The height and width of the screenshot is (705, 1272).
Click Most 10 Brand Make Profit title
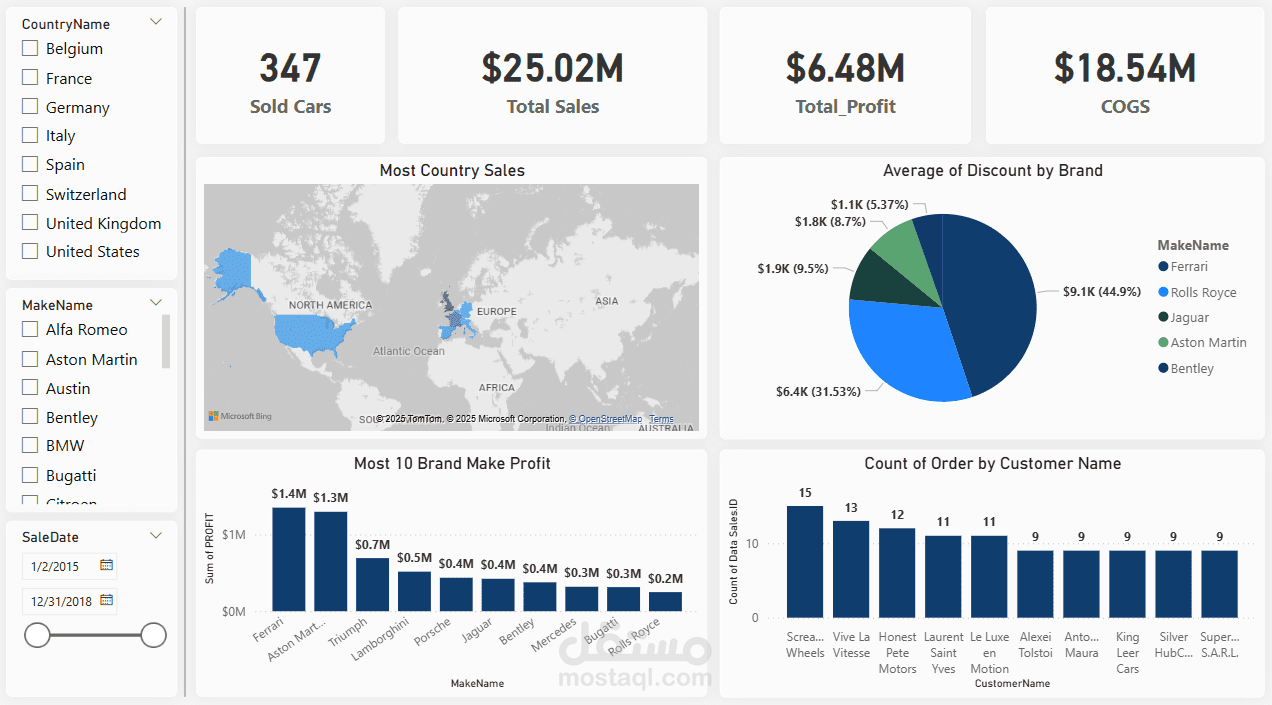[452, 464]
